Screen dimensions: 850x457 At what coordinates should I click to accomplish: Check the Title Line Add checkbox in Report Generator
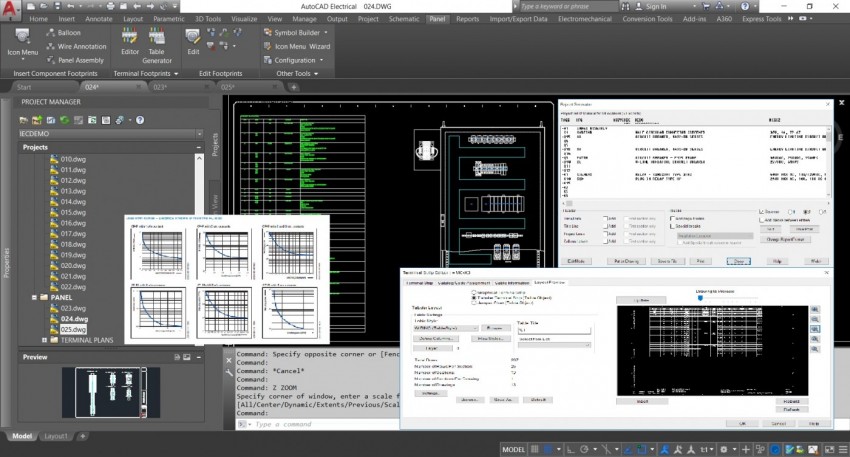(606, 226)
